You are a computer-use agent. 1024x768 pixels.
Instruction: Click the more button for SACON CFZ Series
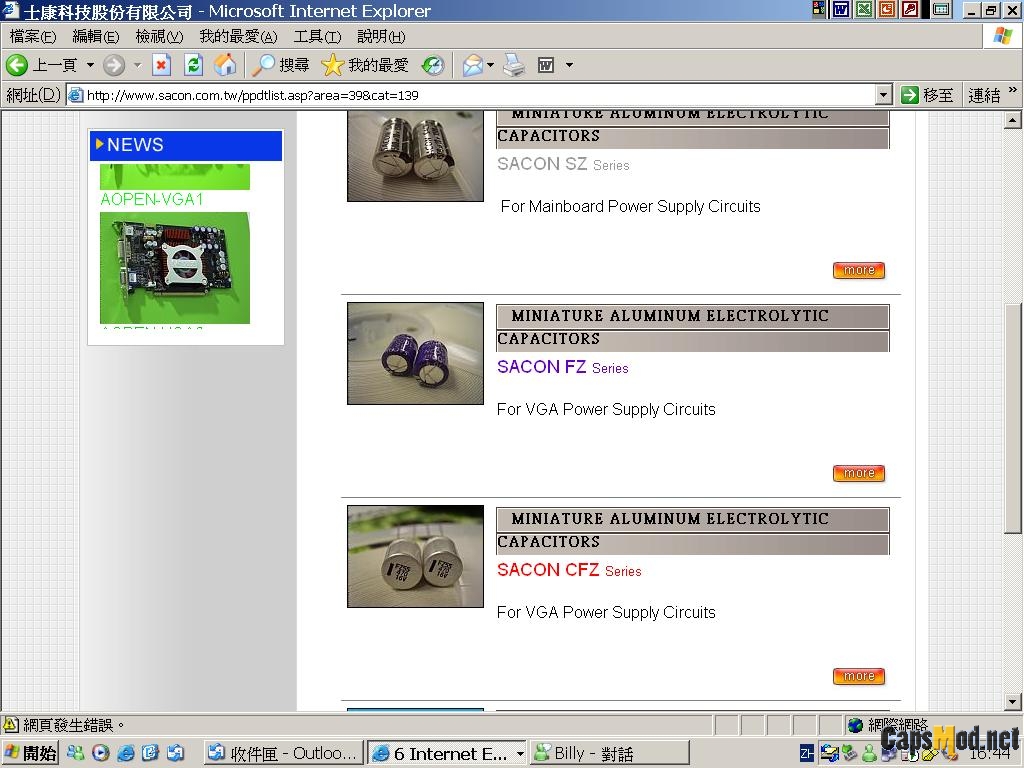pyautogui.click(x=858, y=676)
